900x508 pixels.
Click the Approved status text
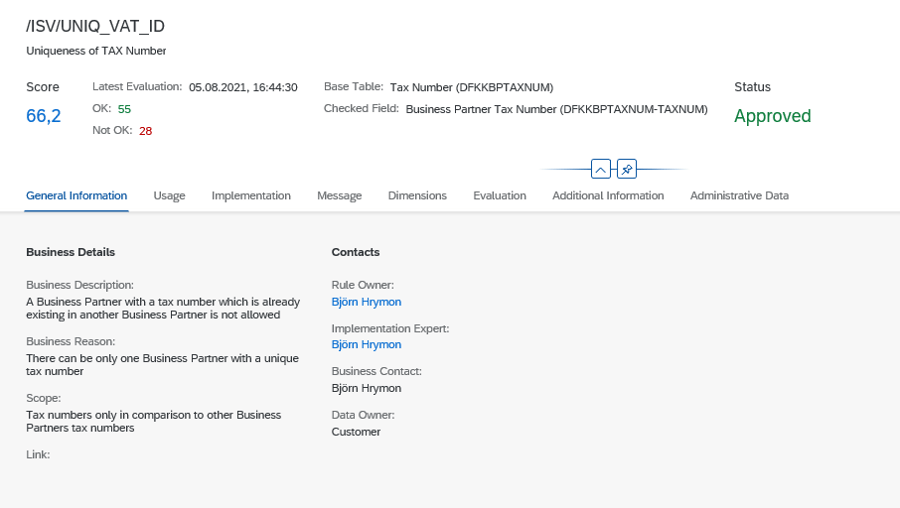773,116
